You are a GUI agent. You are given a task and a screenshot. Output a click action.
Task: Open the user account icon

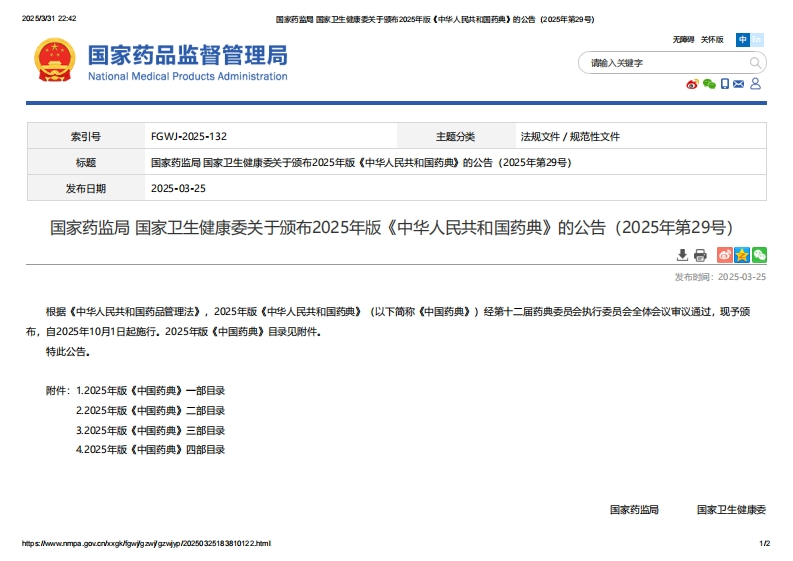tap(756, 84)
